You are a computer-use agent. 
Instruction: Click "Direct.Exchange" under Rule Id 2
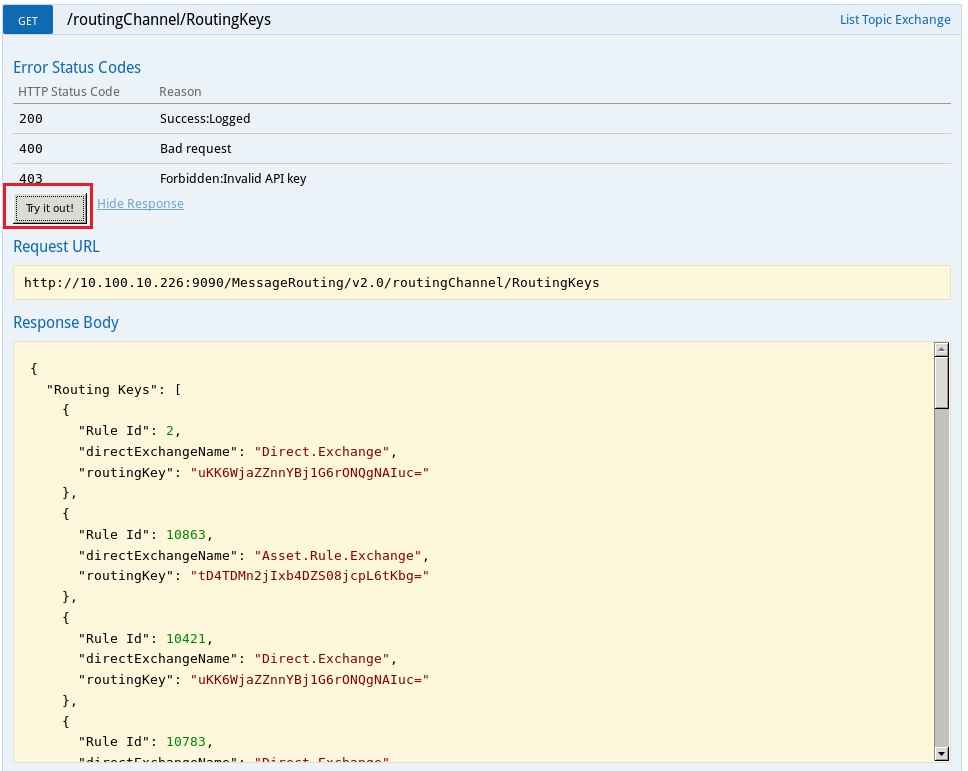pyautogui.click(x=322, y=452)
